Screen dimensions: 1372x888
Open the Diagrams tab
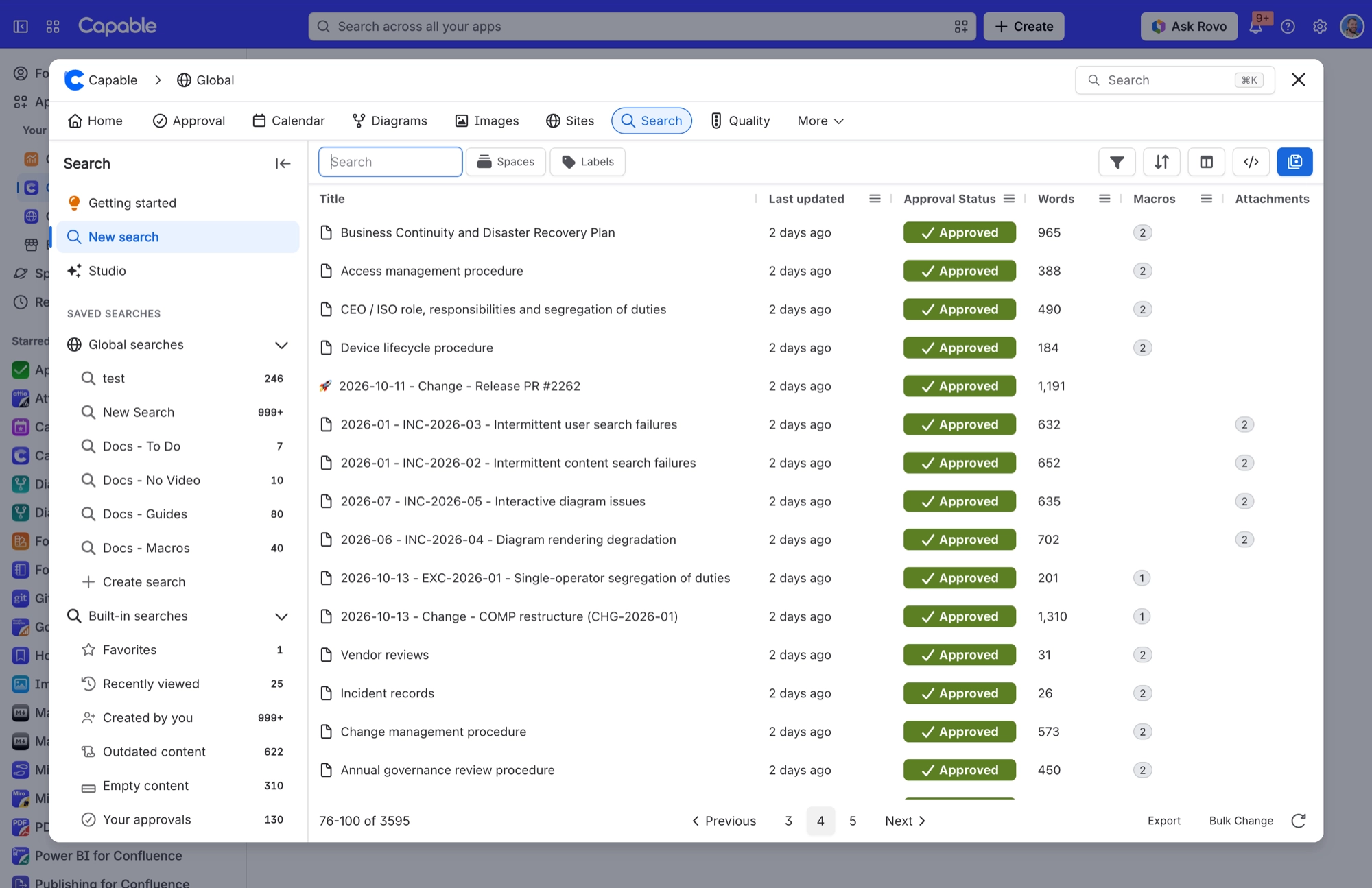coord(390,121)
